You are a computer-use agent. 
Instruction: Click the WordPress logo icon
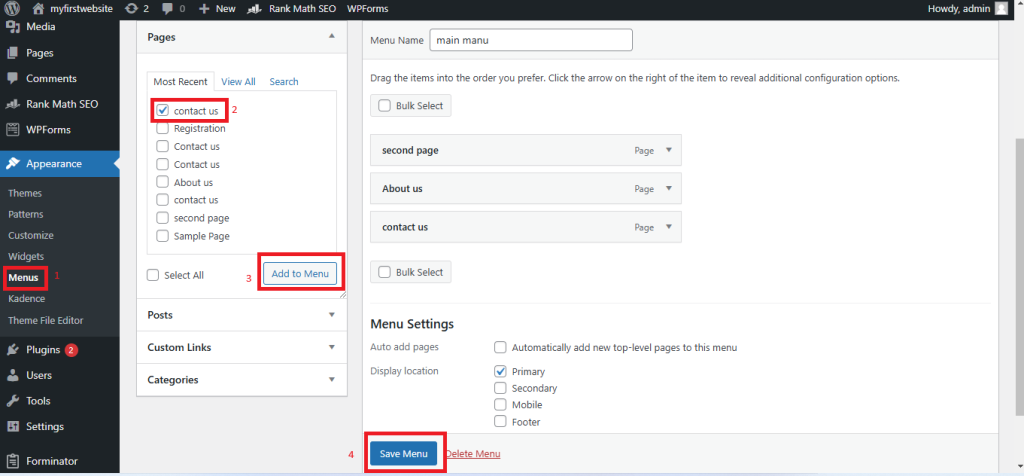coord(12,8)
